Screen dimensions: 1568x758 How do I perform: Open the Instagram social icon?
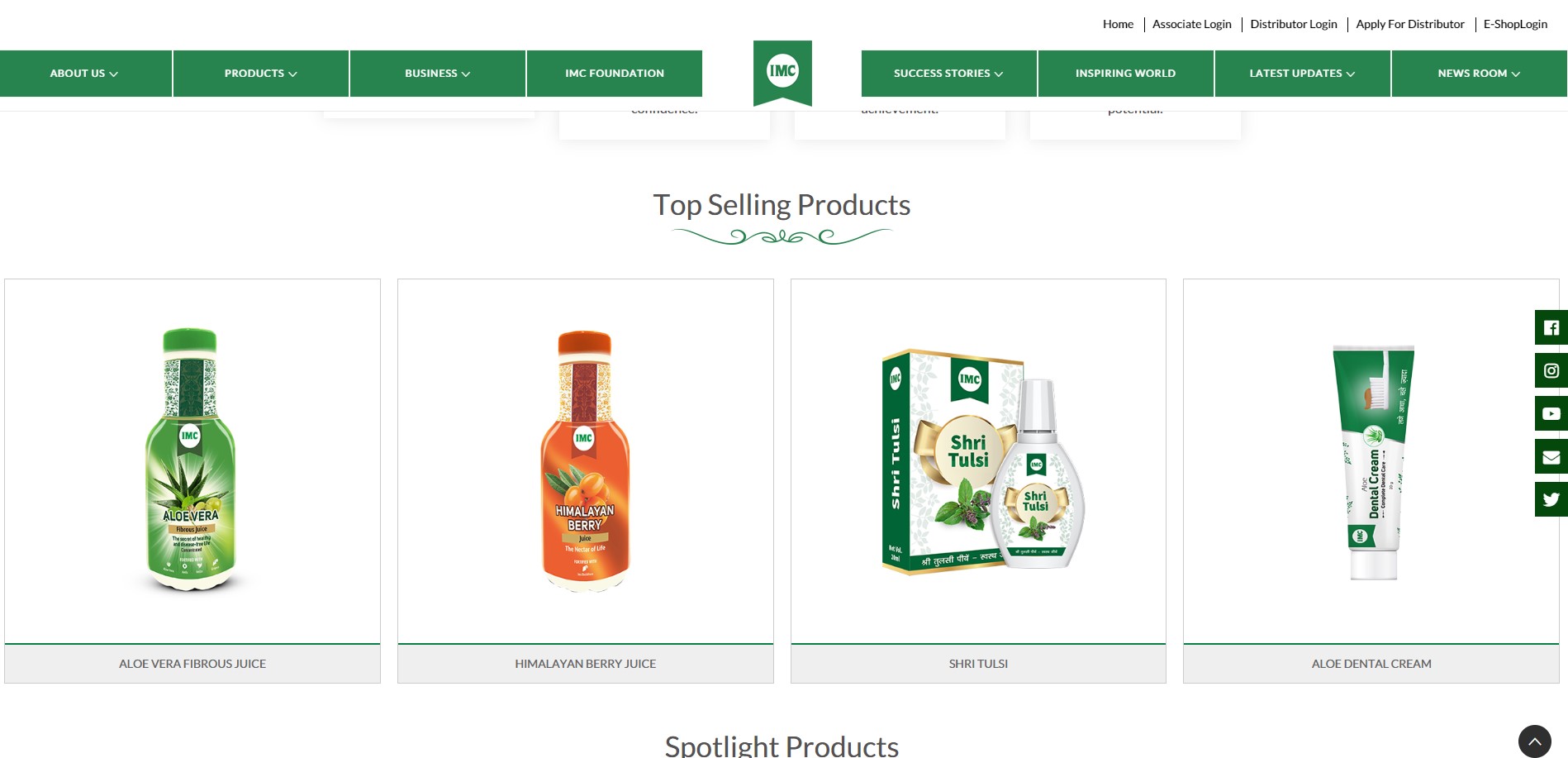click(1551, 370)
